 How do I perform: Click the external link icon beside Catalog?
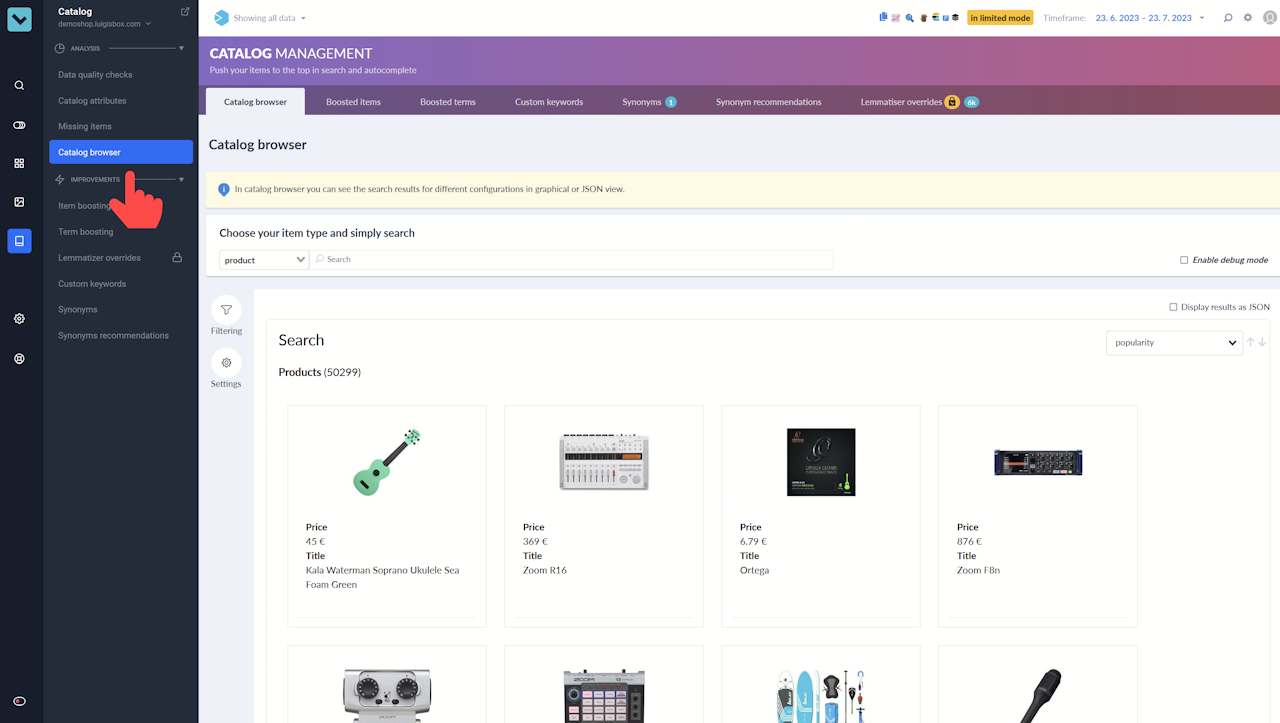tap(185, 12)
